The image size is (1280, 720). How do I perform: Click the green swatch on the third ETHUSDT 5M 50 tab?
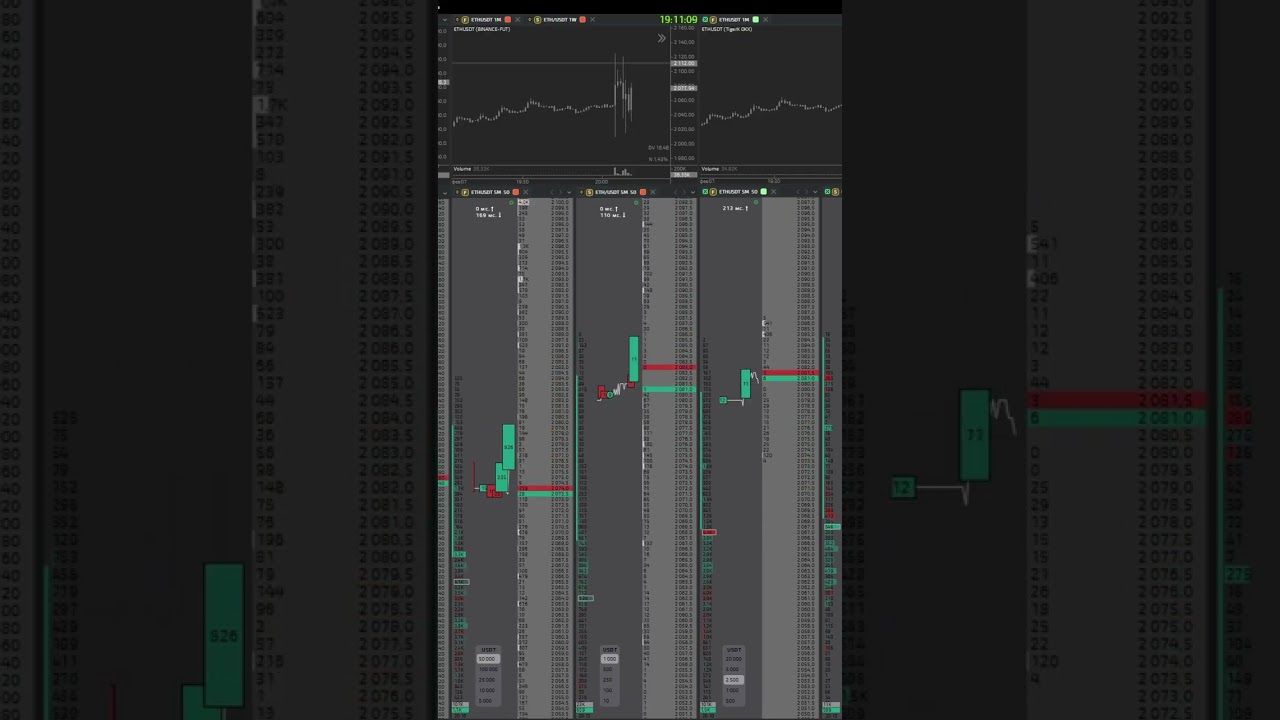764,192
